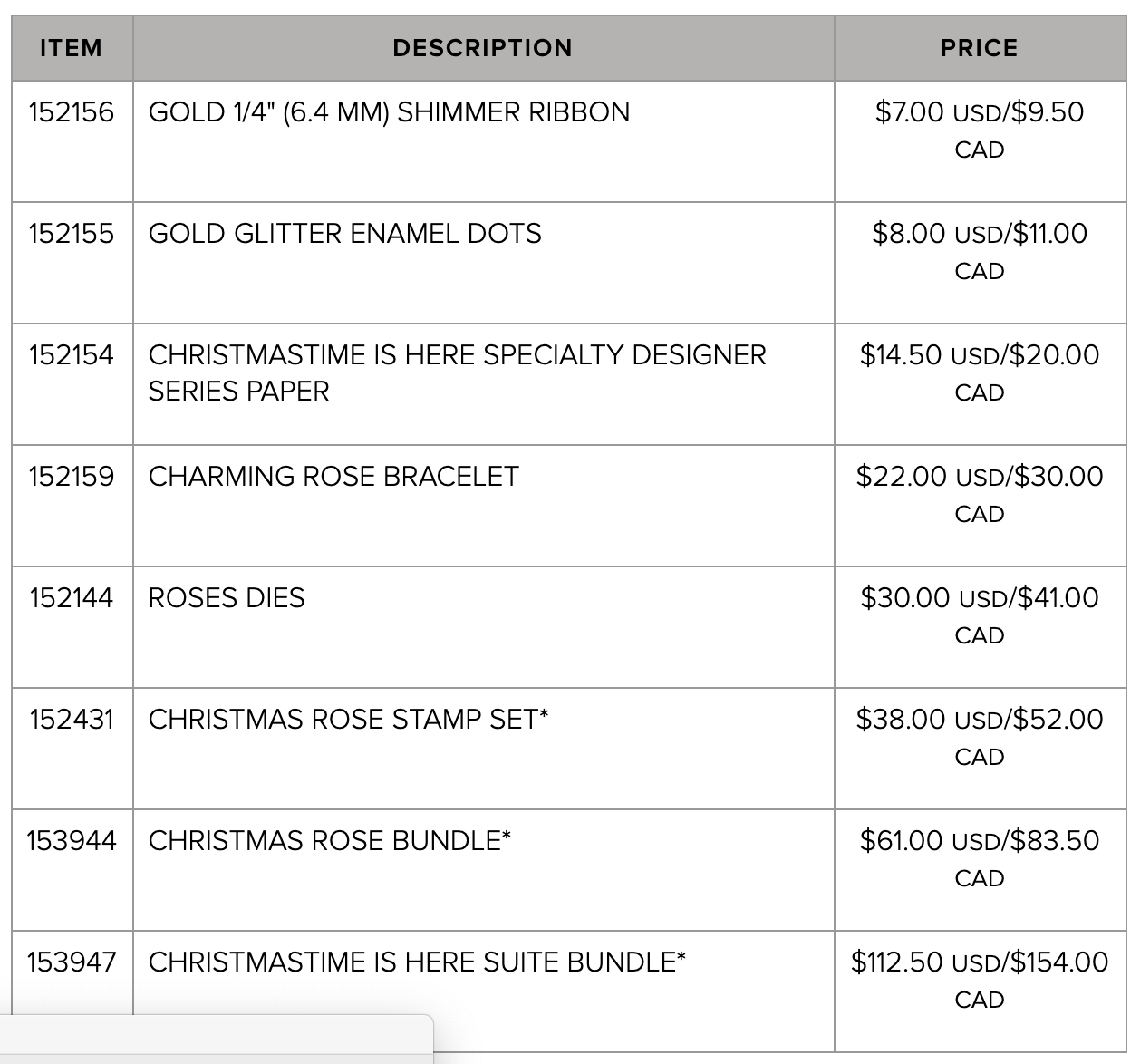Click Gold Glitter Enamel Dots description

click(345, 234)
